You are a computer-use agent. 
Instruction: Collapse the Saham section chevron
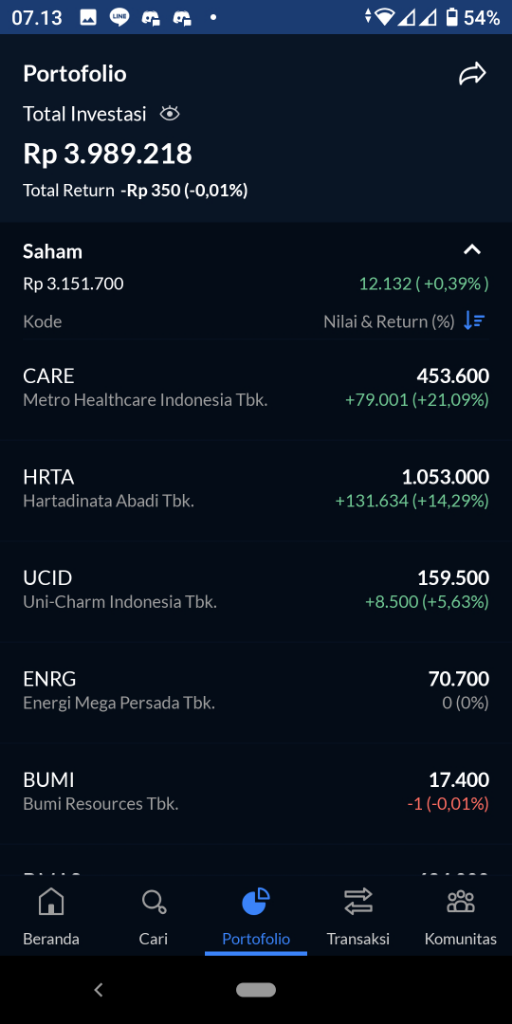click(472, 249)
